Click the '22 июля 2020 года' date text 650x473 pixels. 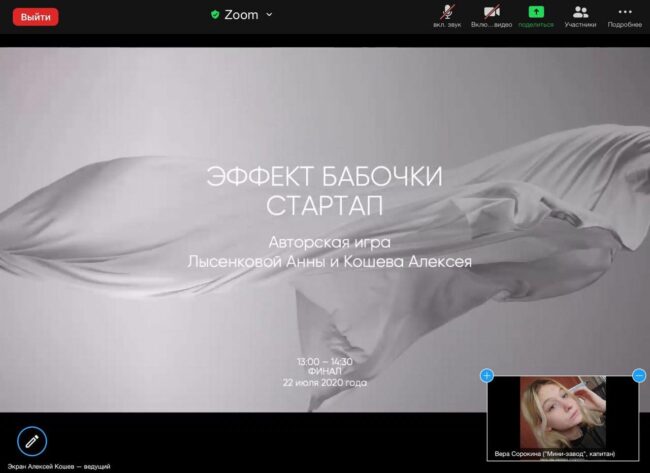click(324, 382)
